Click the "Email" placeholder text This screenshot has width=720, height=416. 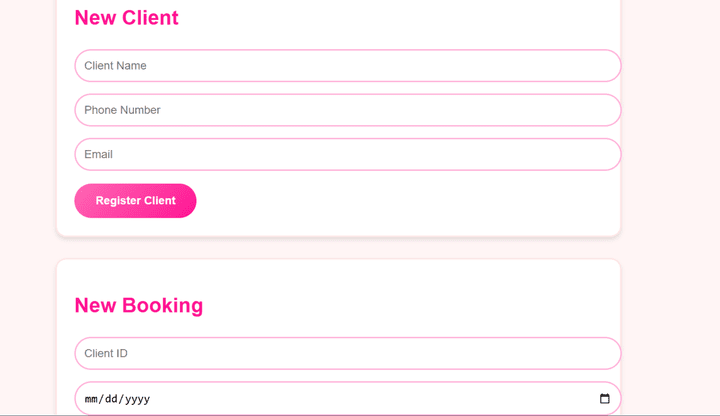click(98, 154)
